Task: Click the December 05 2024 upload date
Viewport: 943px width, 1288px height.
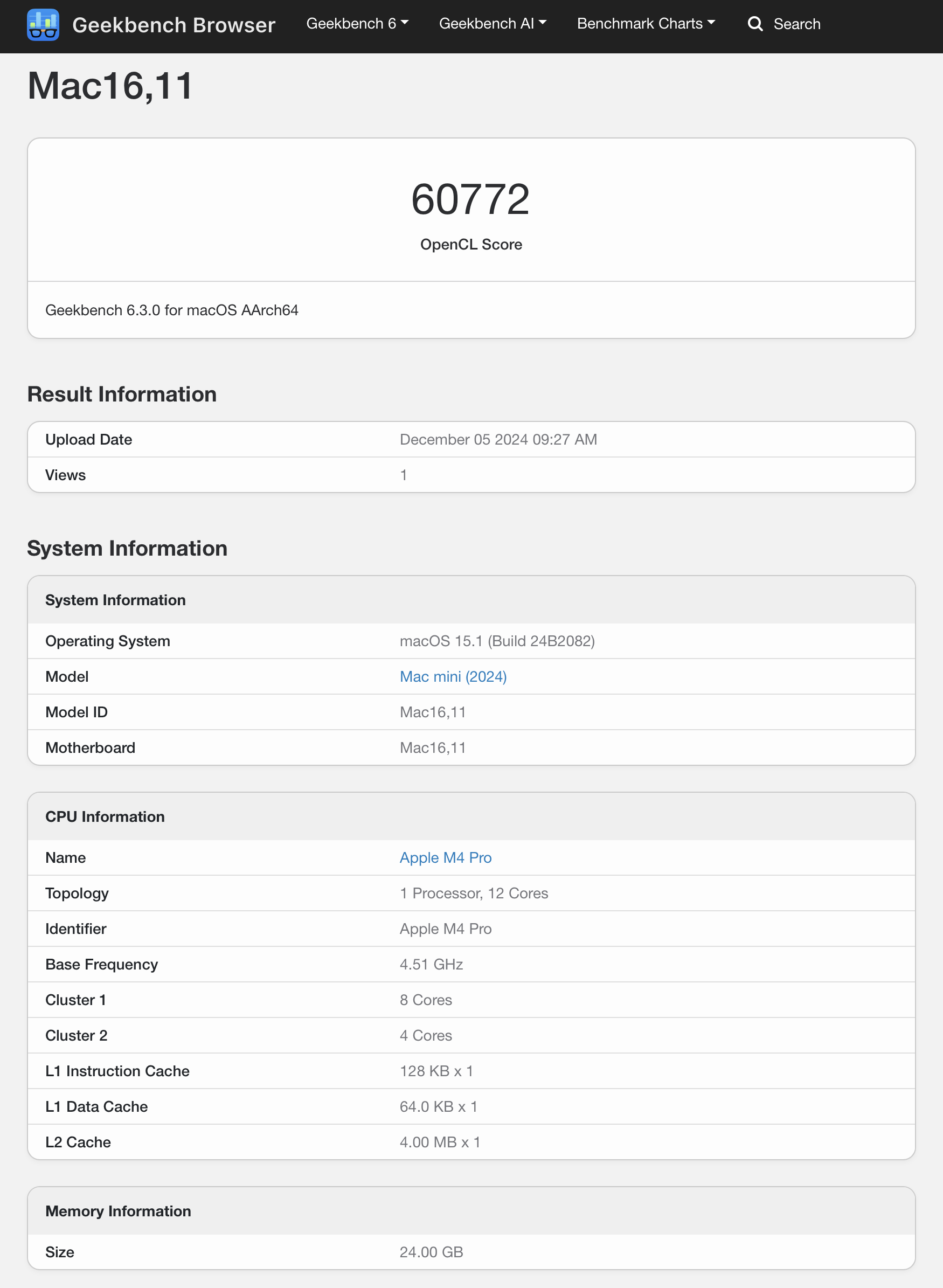Action: (x=498, y=439)
